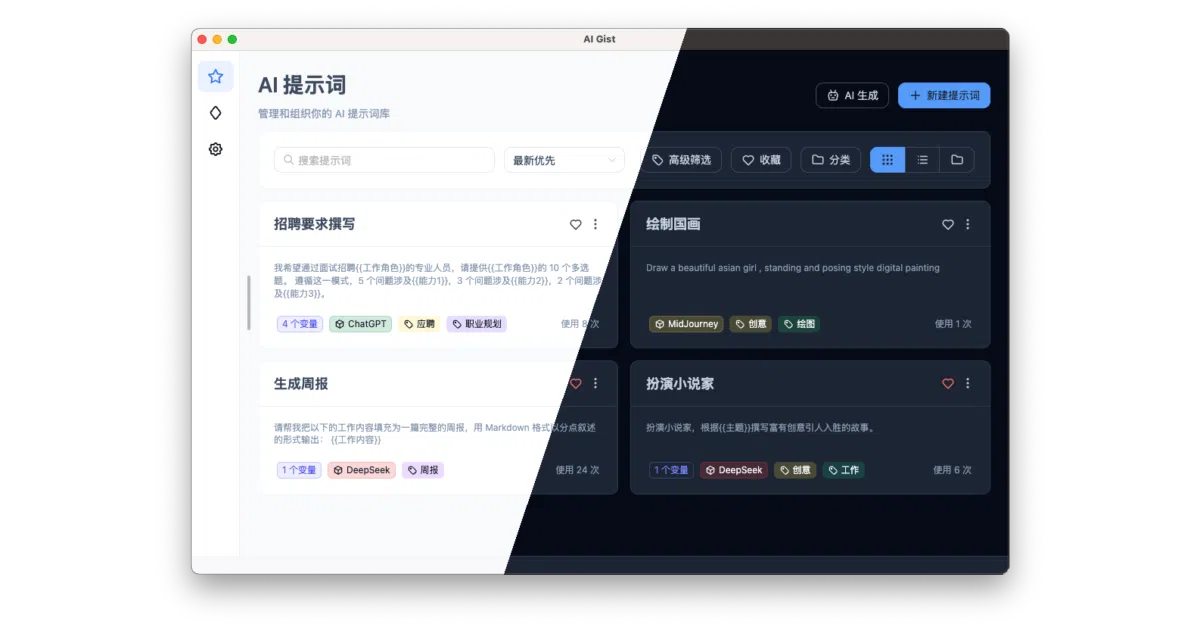Image resolution: width=1200 pixels, height=630 pixels.
Task: Click the AI 生成 button
Action: pos(852,95)
